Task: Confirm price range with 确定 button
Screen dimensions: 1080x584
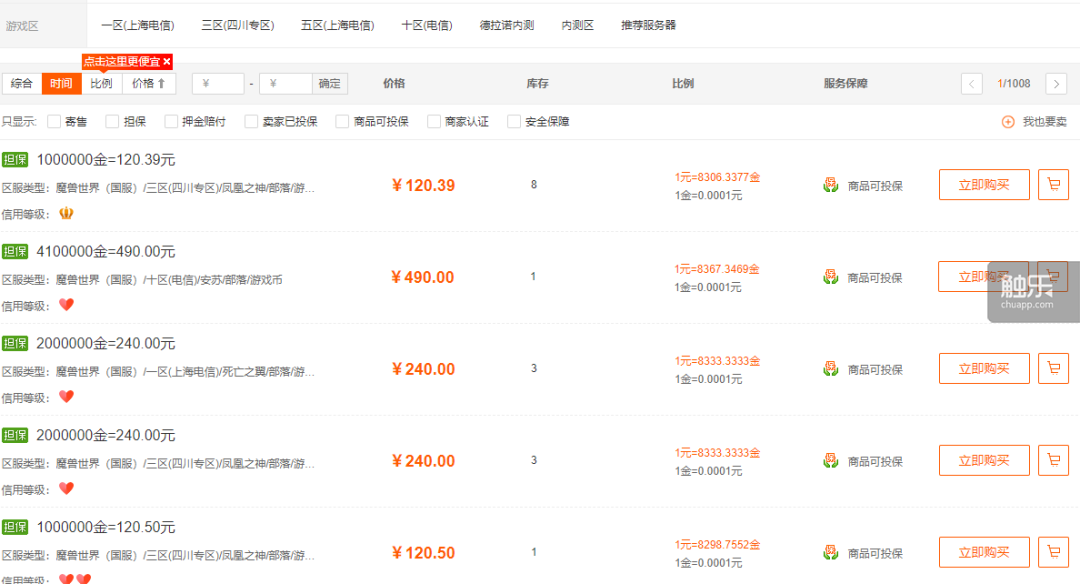Action: click(x=330, y=83)
